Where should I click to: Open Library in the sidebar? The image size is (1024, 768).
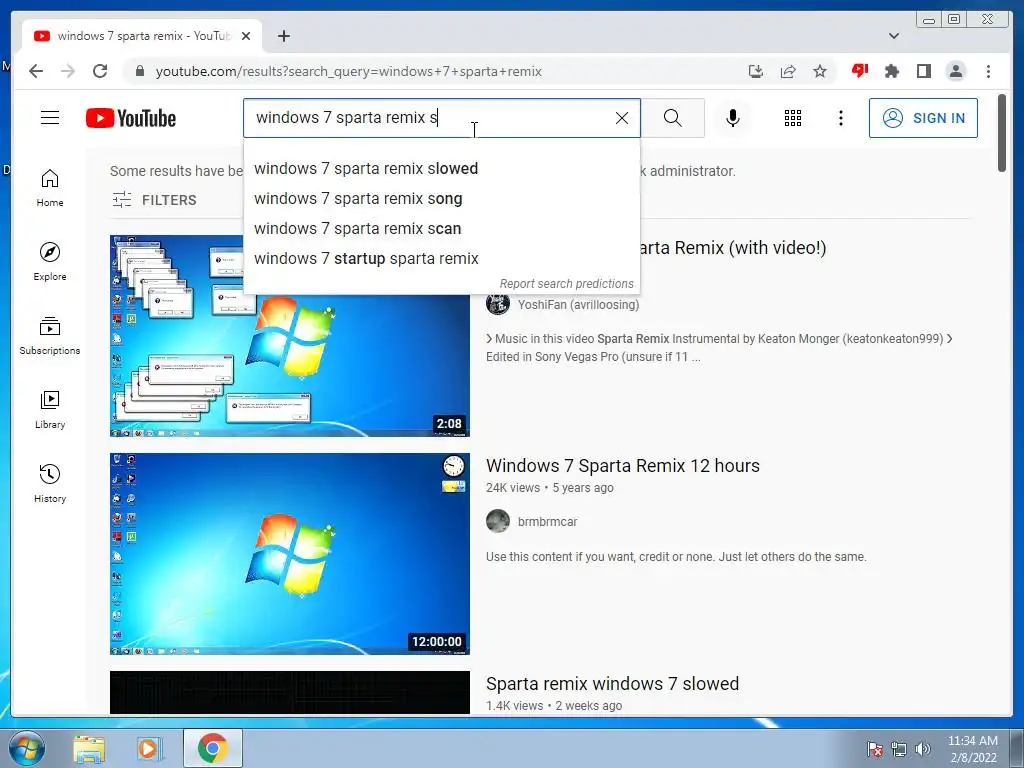50,409
